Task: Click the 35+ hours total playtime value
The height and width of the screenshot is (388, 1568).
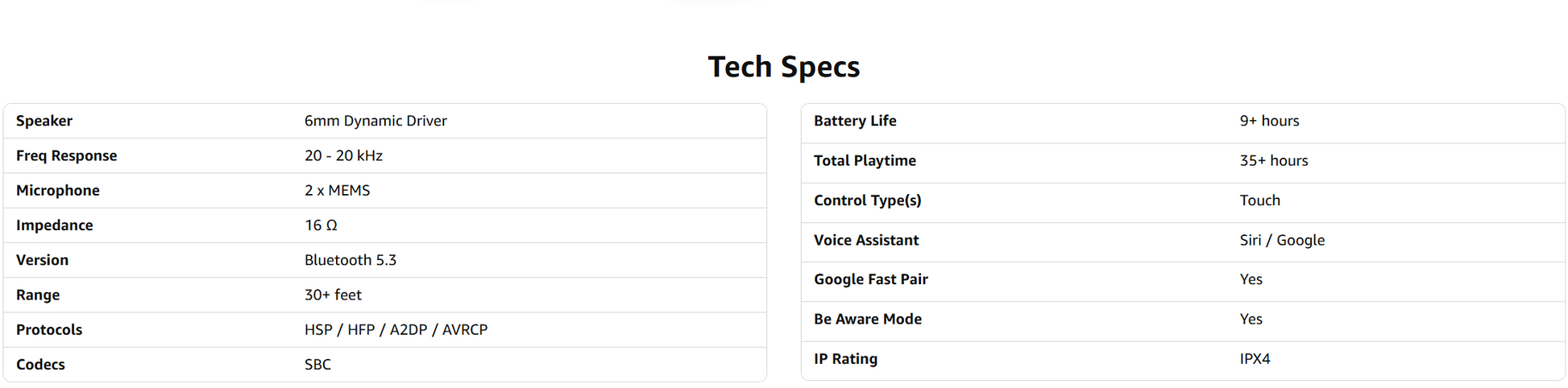Action: (1273, 161)
